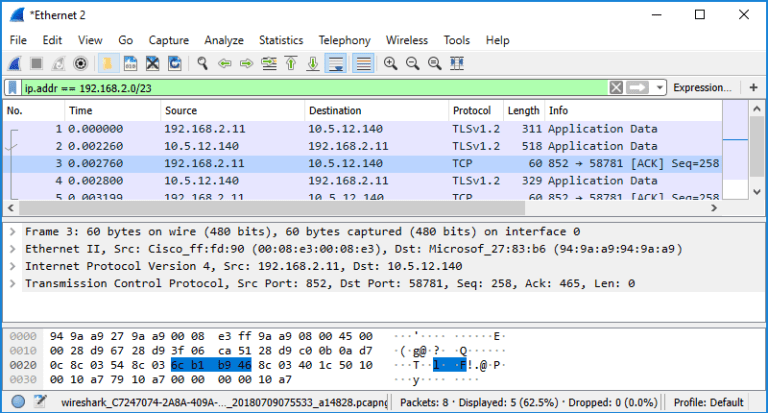Add a filter button with plus
The image size is (768, 413).
tap(753, 88)
